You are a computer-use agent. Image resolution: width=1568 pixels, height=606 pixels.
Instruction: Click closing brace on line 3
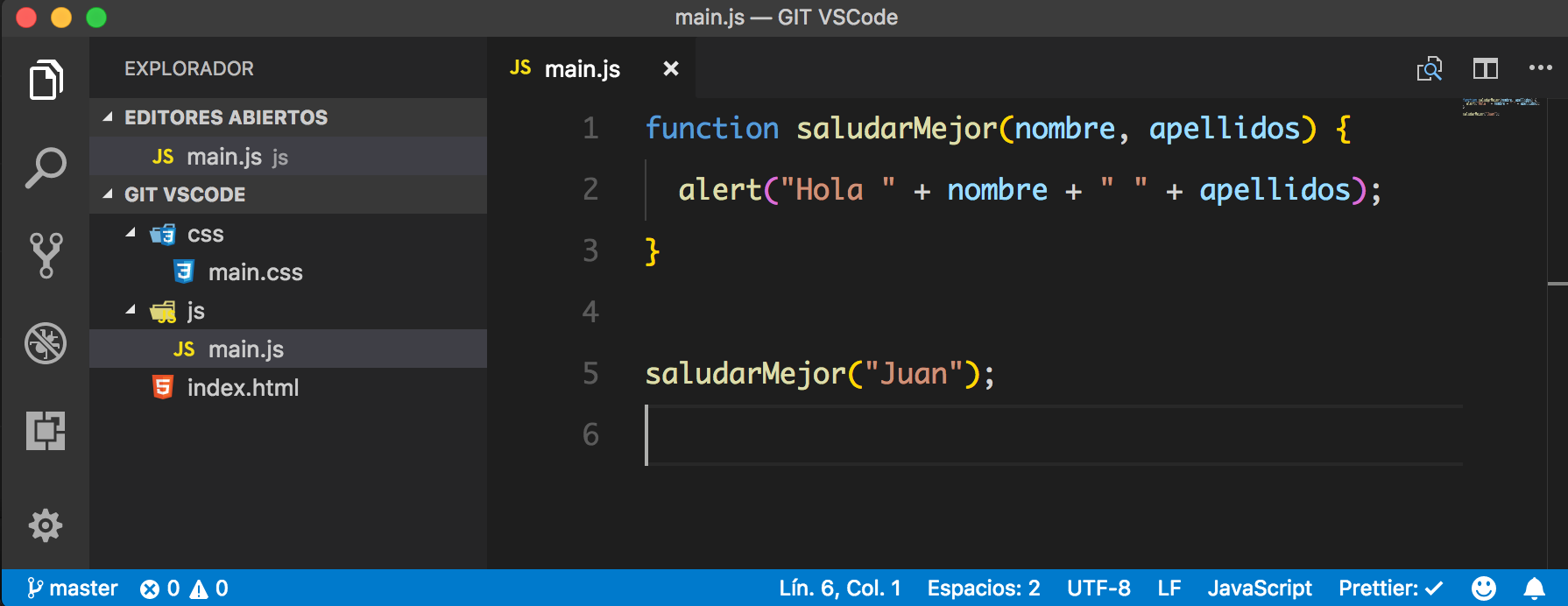[x=653, y=251]
